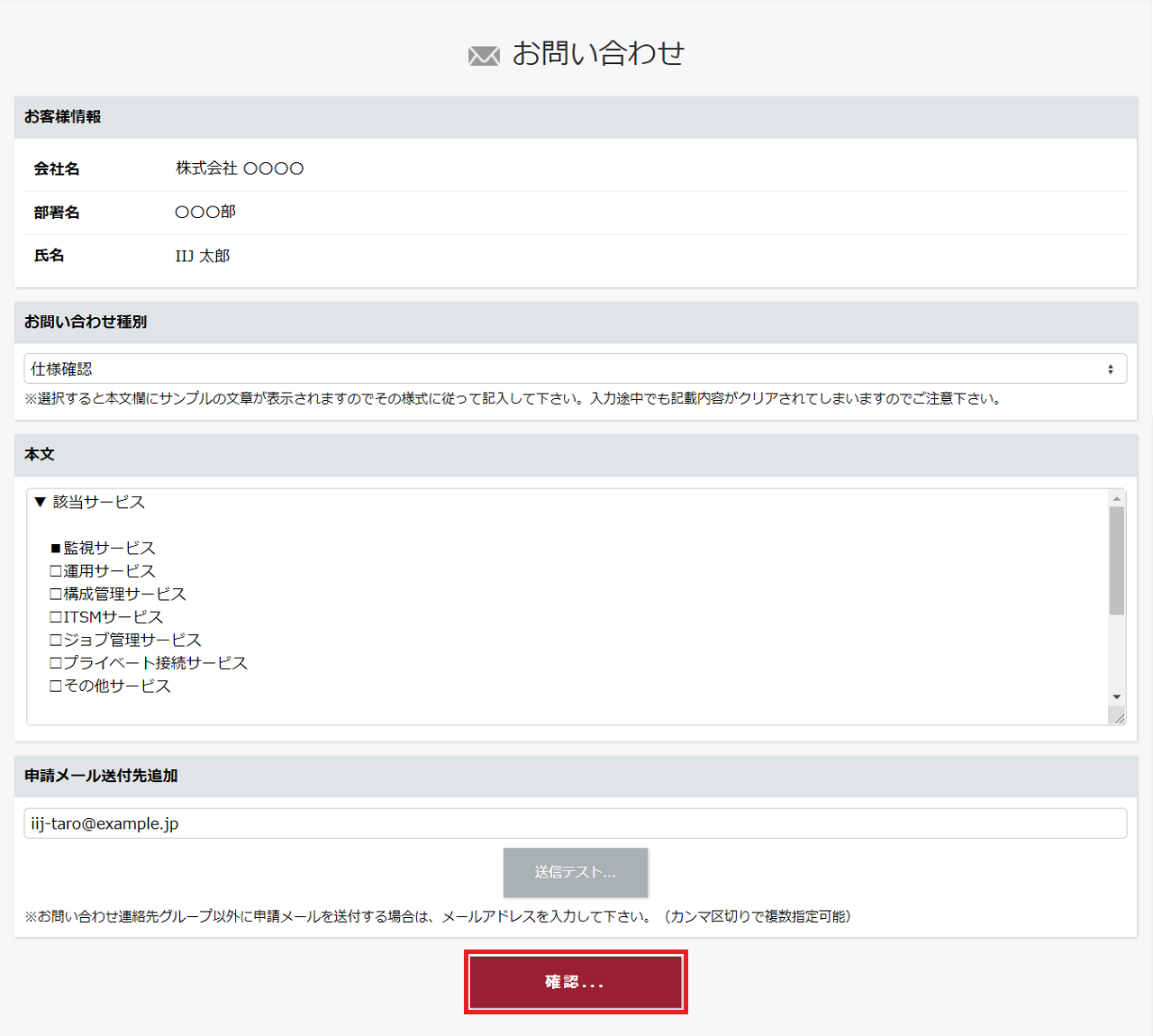1153x1036 pixels.
Task: Click the □ mark before プライベート接続サービス
Action: click(56, 663)
